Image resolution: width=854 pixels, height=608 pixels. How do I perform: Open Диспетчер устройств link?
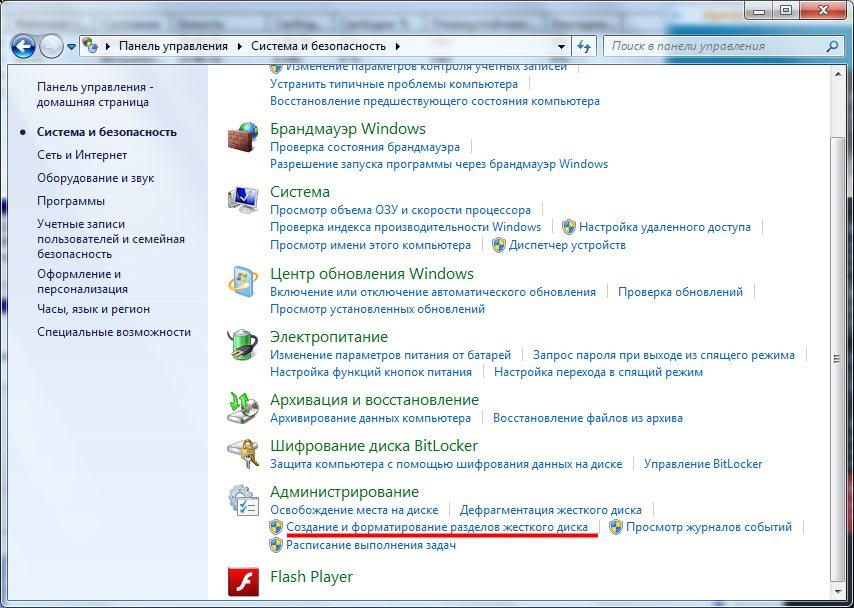[567, 245]
